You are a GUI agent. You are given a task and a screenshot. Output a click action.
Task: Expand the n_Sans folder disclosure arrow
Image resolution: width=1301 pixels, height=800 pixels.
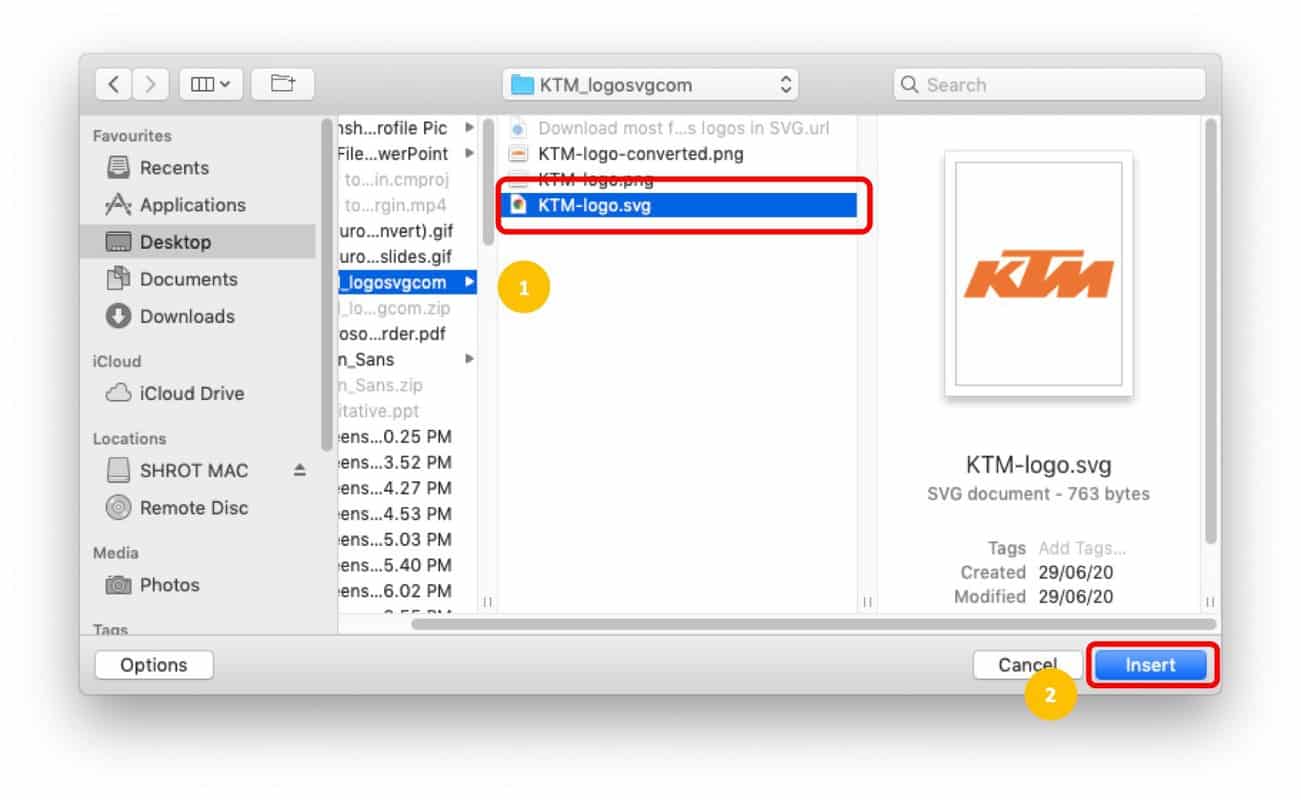[467, 359]
